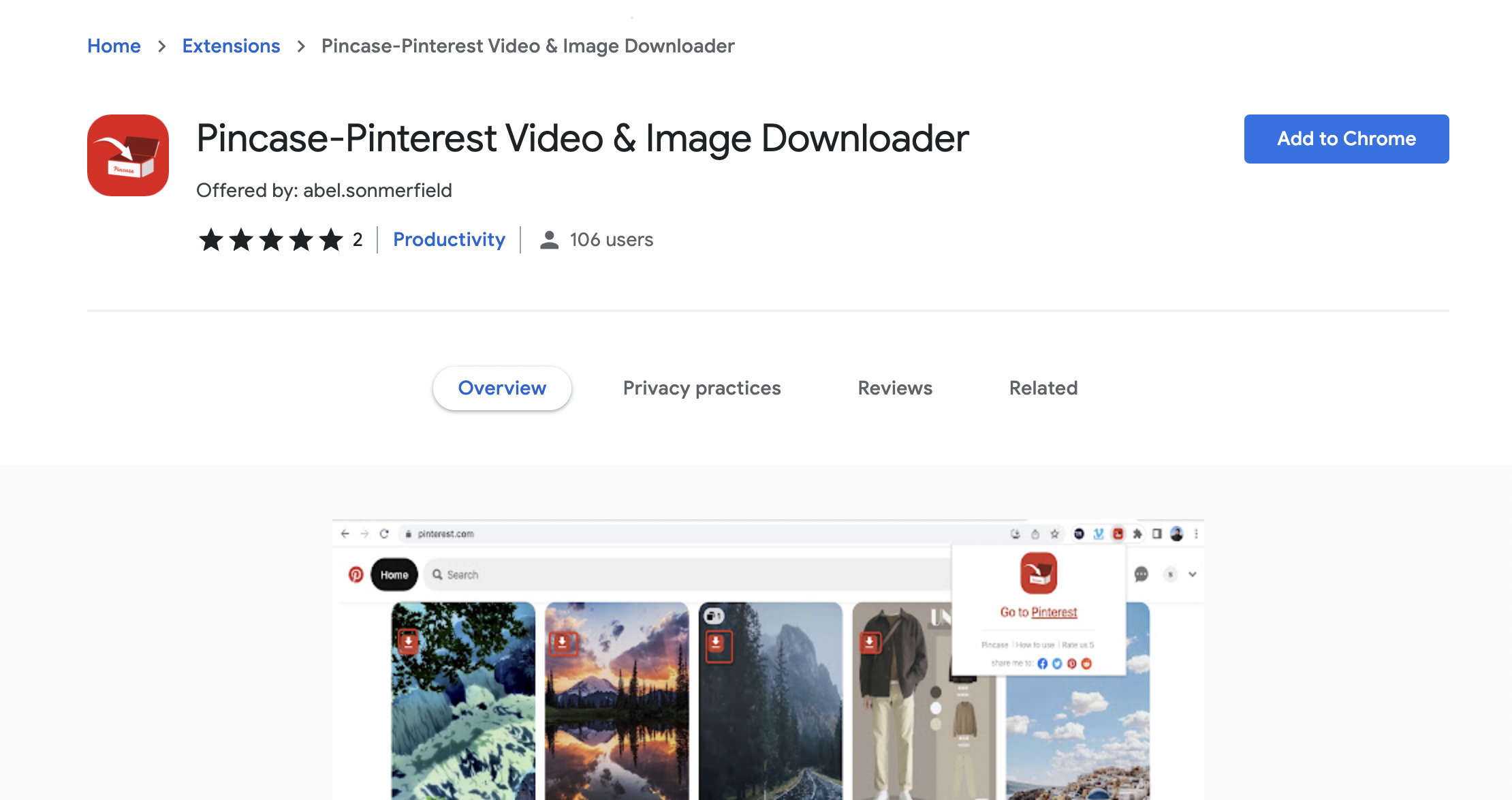Switch to the Related tab

point(1043,388)
